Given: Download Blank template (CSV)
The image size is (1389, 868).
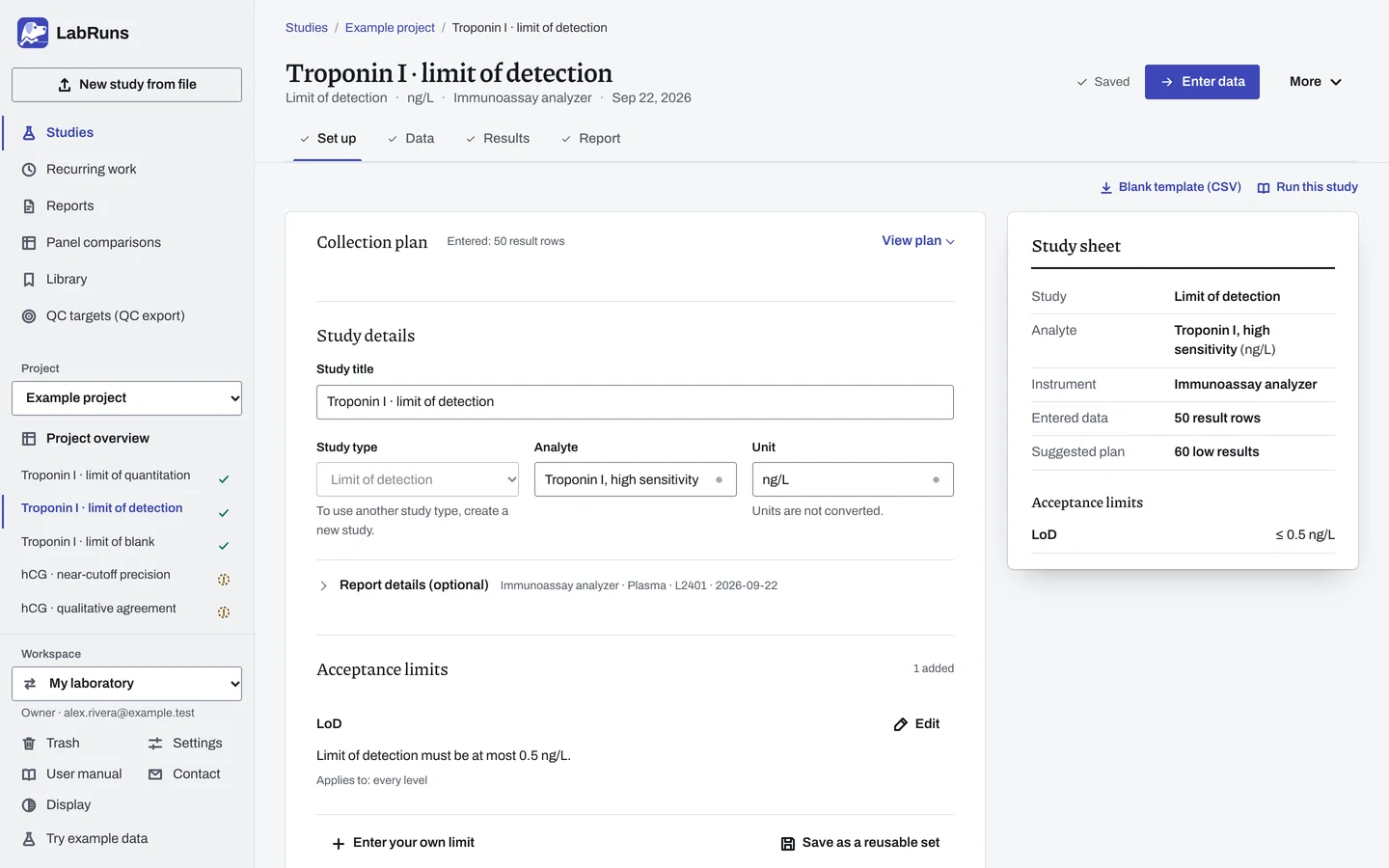Looking at the screenshot, I should [1170, 187].
